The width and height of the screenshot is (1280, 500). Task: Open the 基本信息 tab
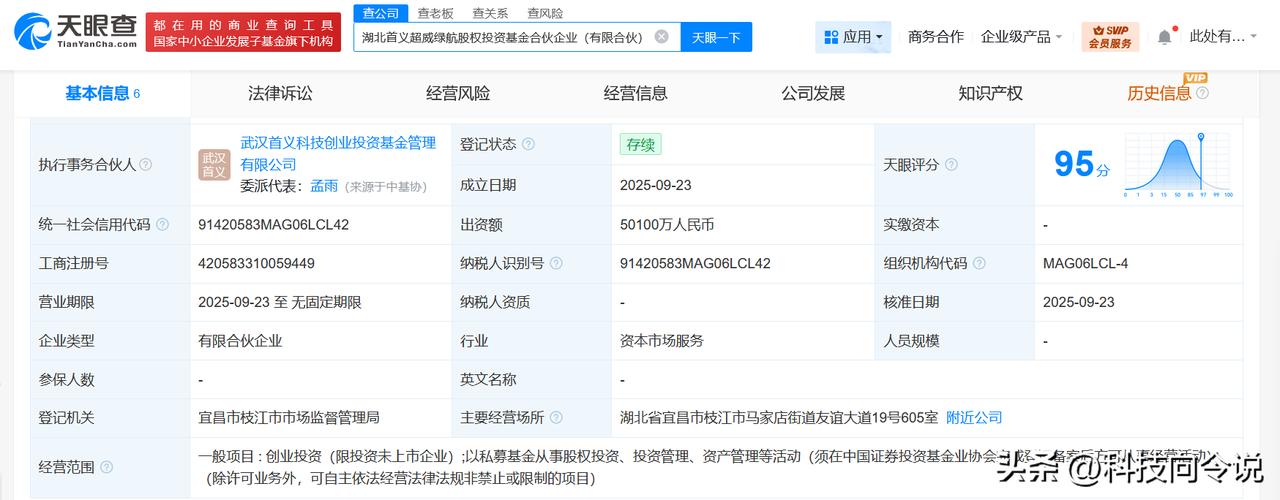click(x=102, y=93)
